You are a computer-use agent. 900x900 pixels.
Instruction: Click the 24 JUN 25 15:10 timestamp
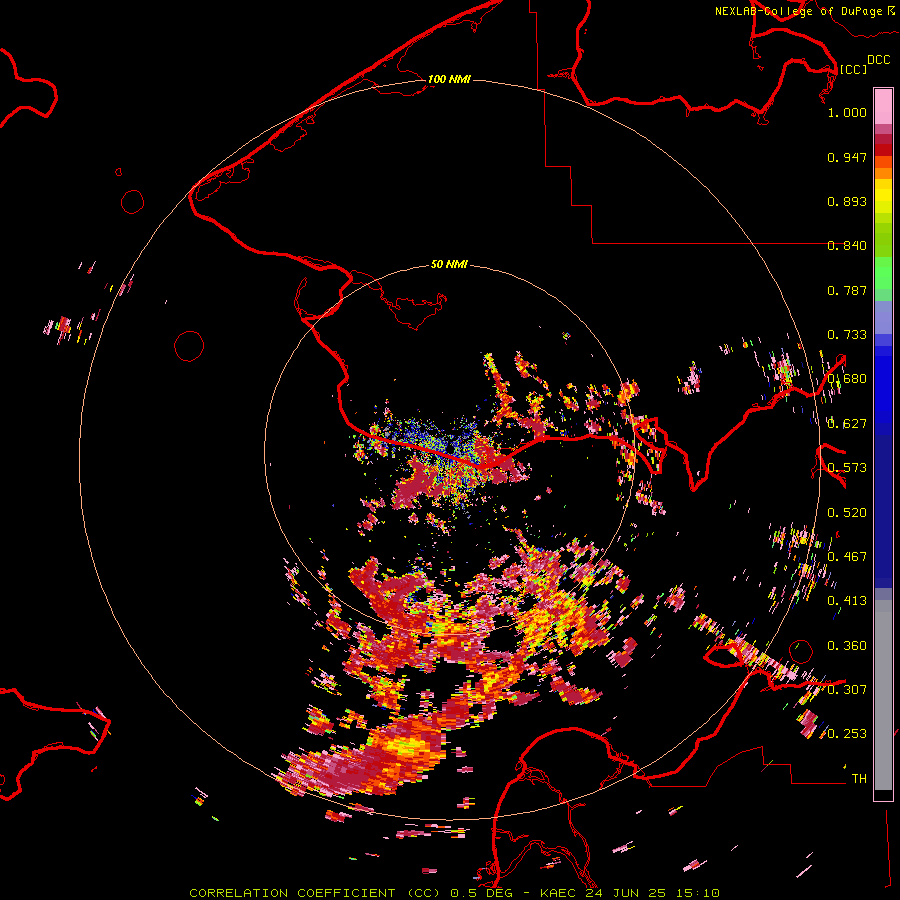[653, 893]
